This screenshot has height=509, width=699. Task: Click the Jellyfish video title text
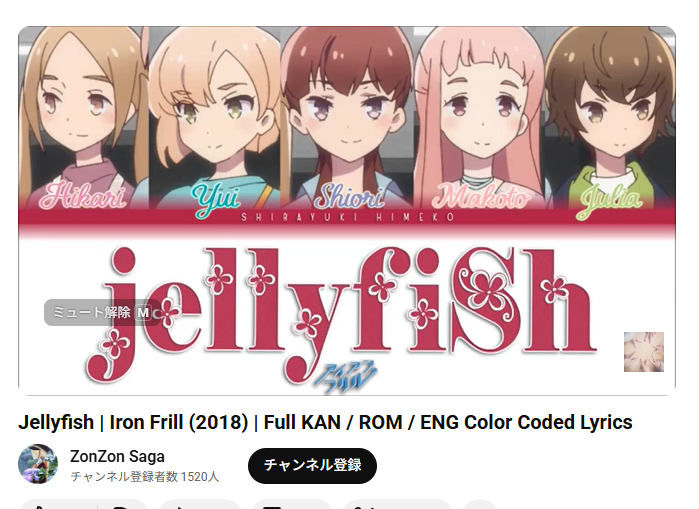coord(325,422)
